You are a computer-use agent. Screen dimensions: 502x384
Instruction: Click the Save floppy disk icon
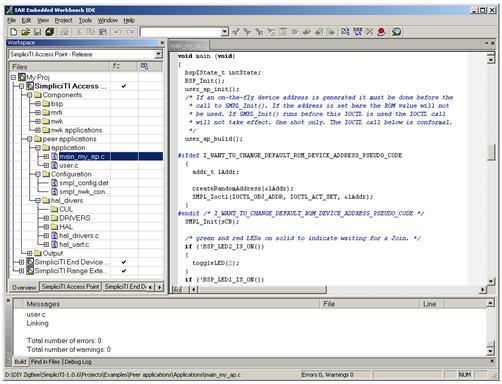[x=37, y=32]
